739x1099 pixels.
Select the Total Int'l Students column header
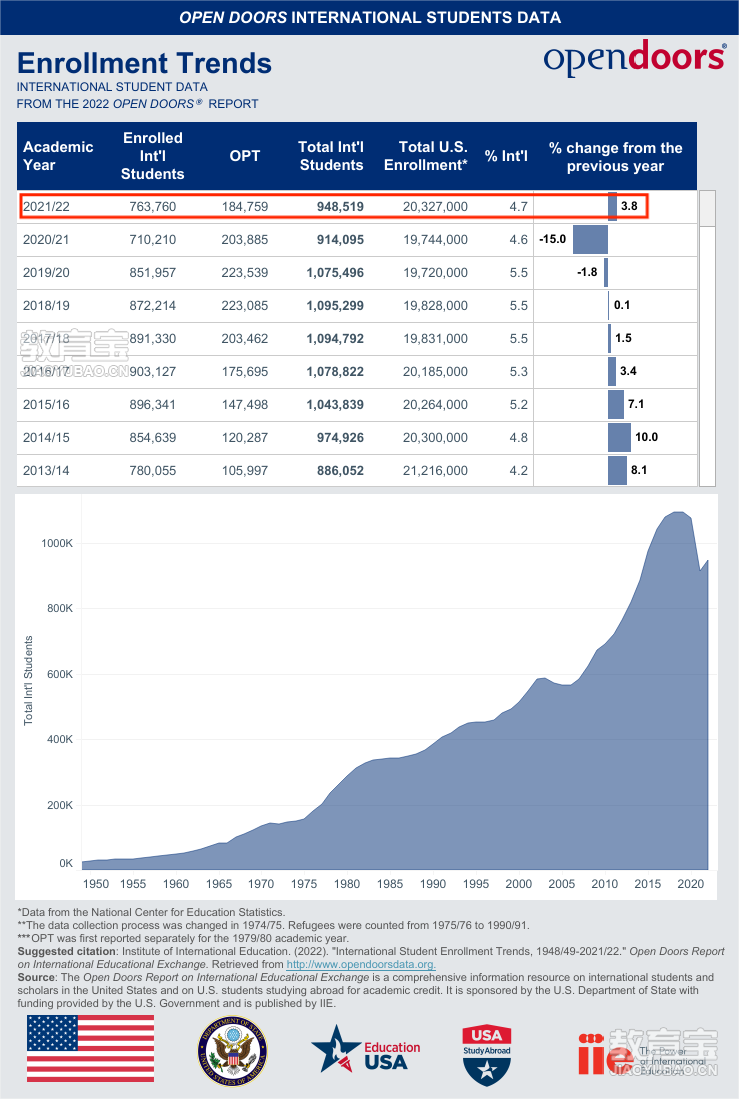coord(331,156)
